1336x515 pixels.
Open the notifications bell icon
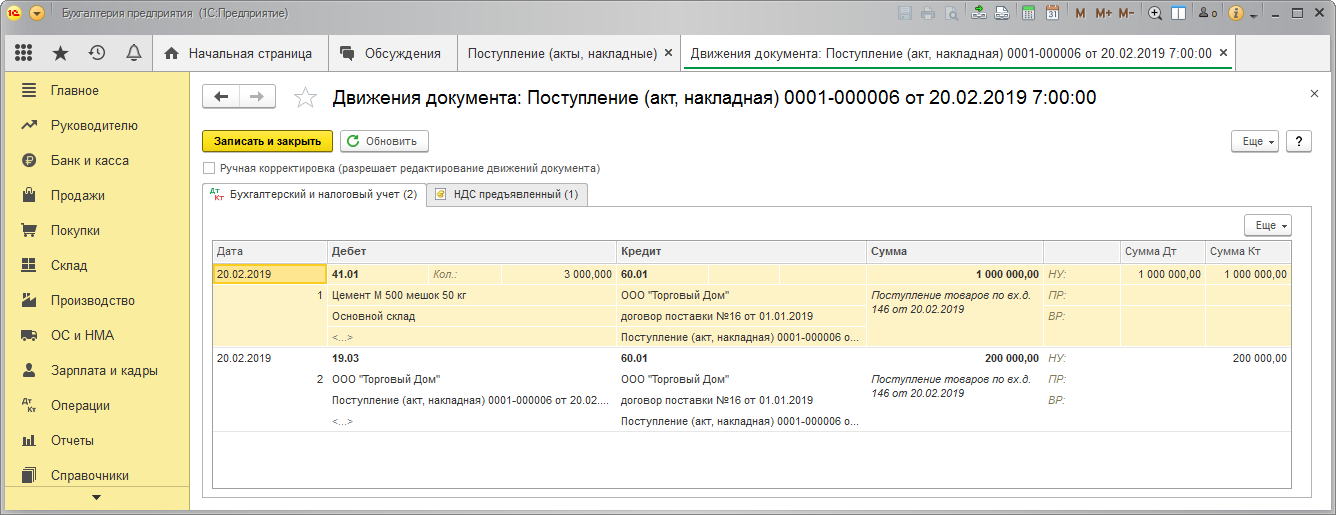[x=133, y=53]
